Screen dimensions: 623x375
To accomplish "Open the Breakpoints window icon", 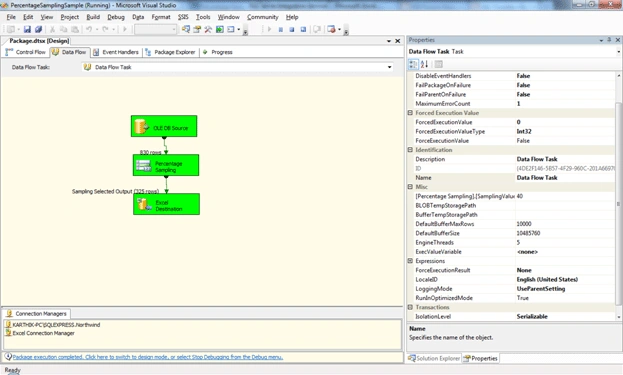I will click(x=331, y=29).
